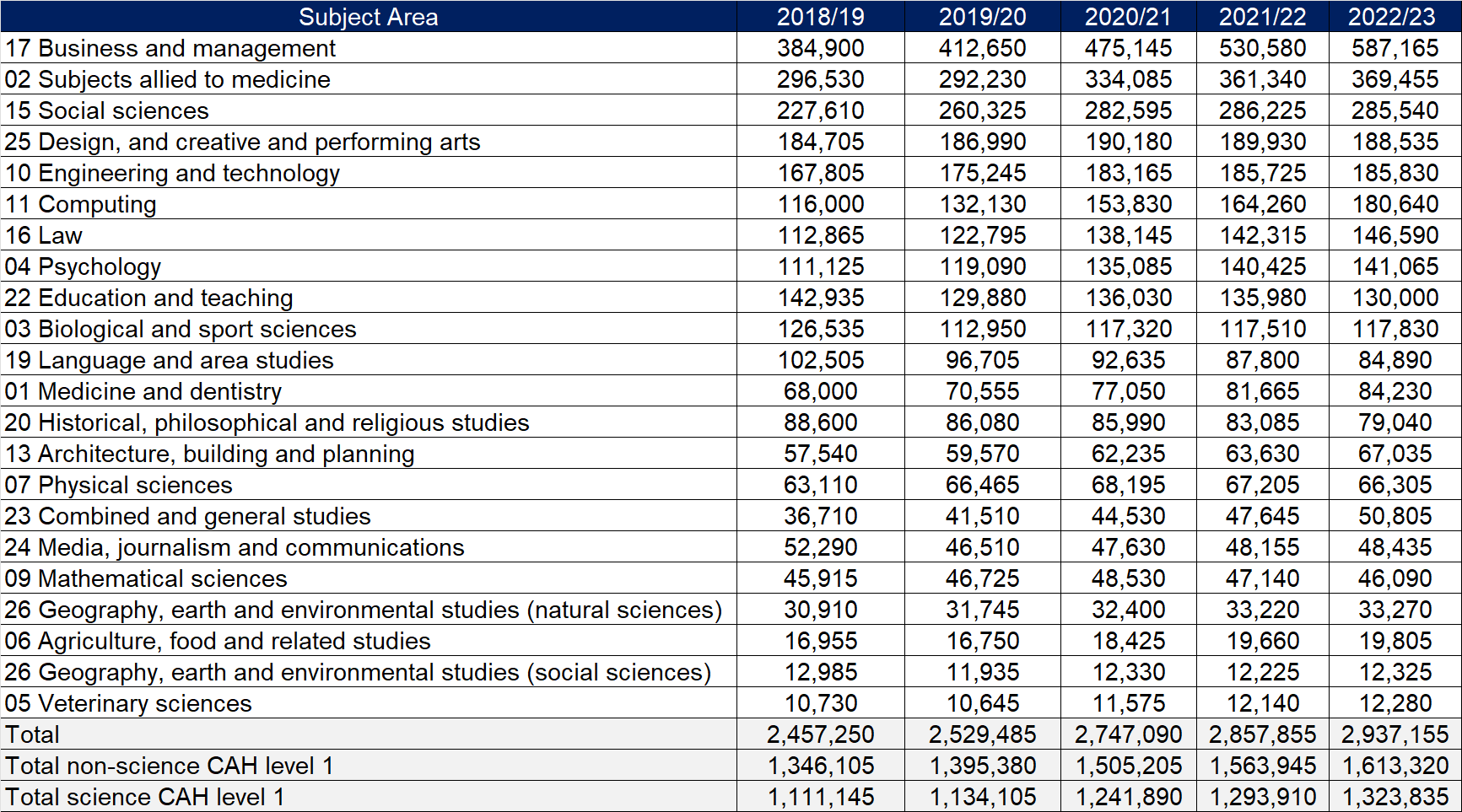Select 07 Physical sciences row label
This screenshot has width=1462, height=812.
119,485
